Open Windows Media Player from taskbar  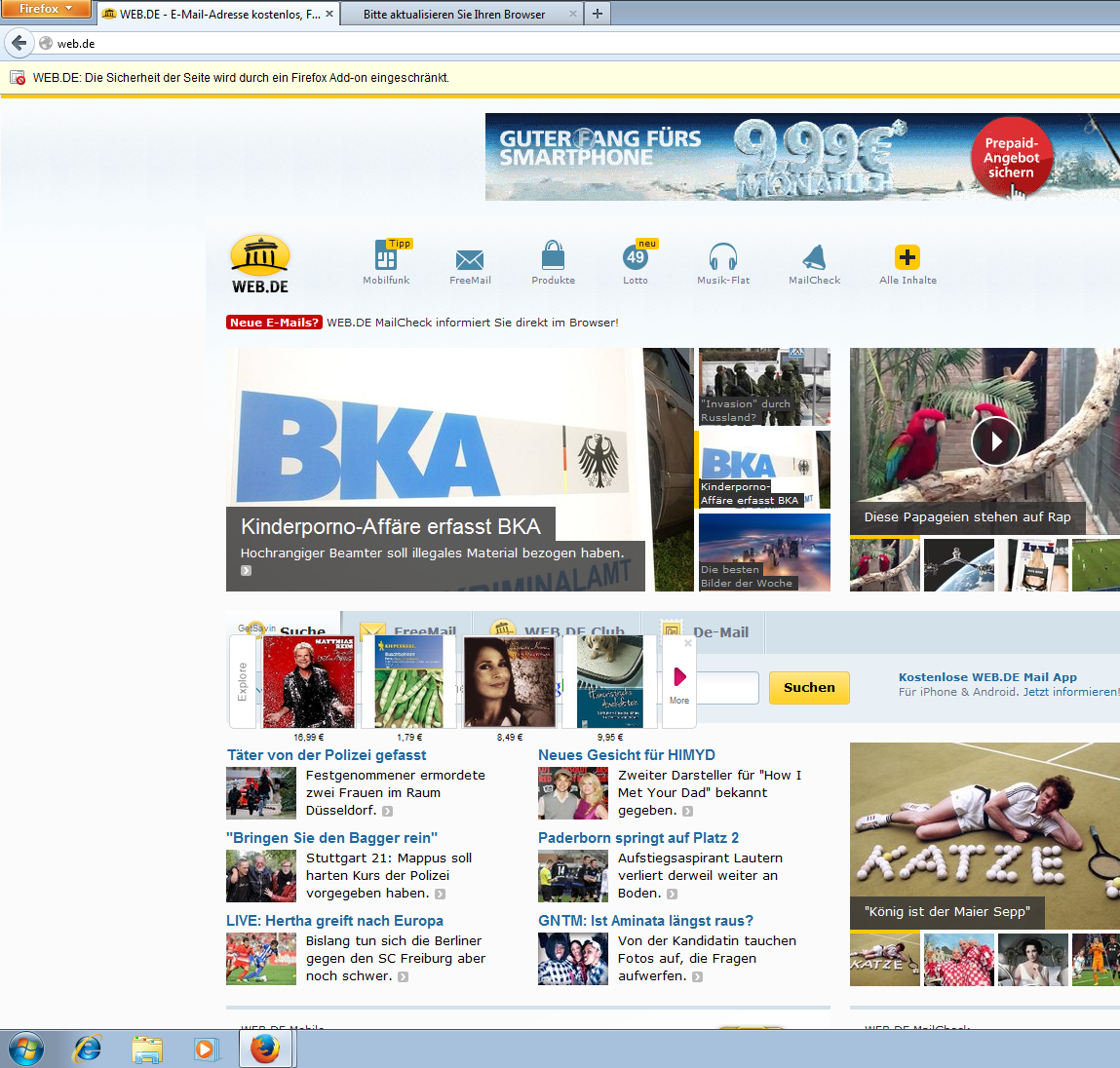pyautogui.click(x=206, y=1049)
